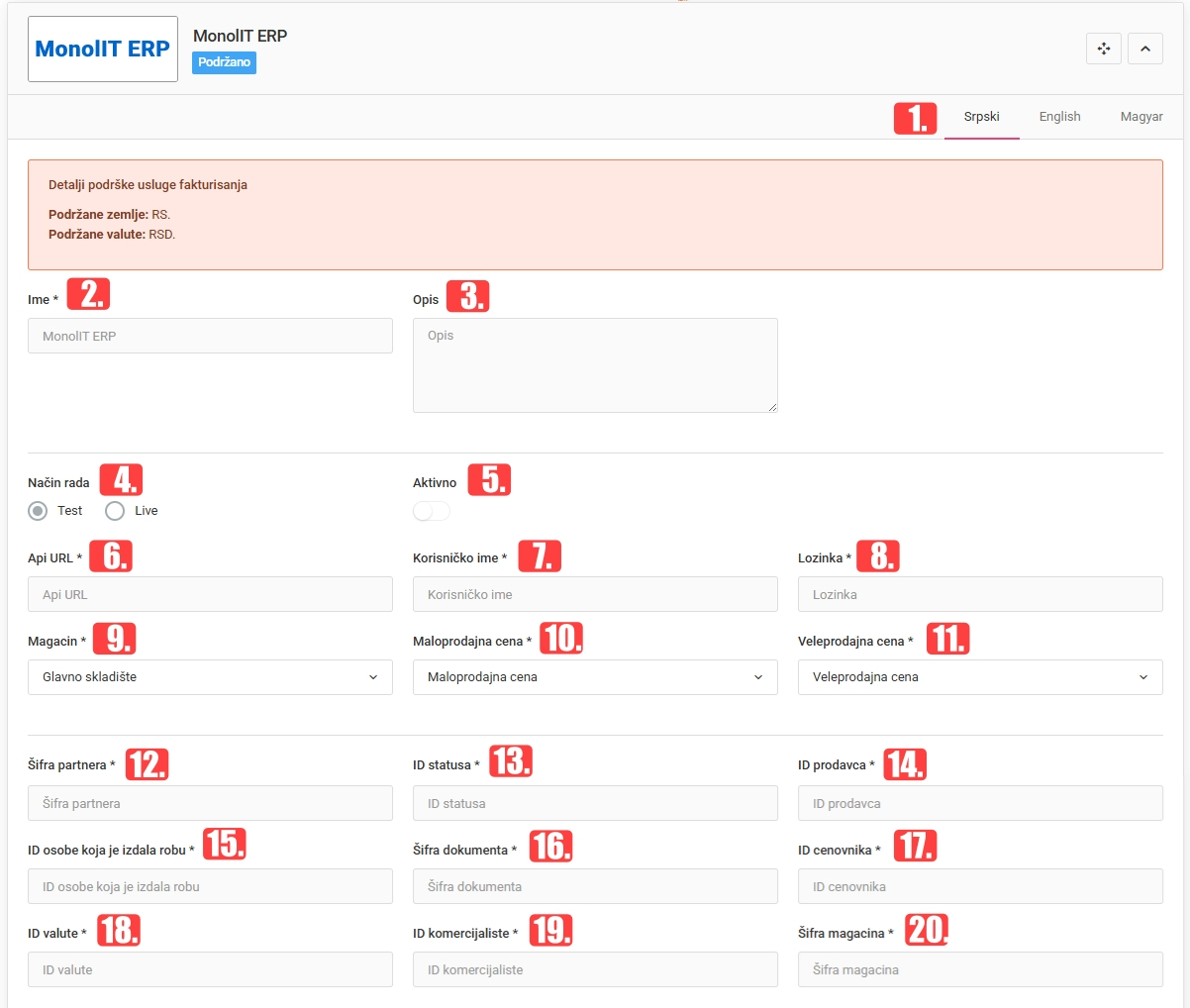Click the ID prodavca field
1190x1008 pixels.
click(x=980, y=804)
